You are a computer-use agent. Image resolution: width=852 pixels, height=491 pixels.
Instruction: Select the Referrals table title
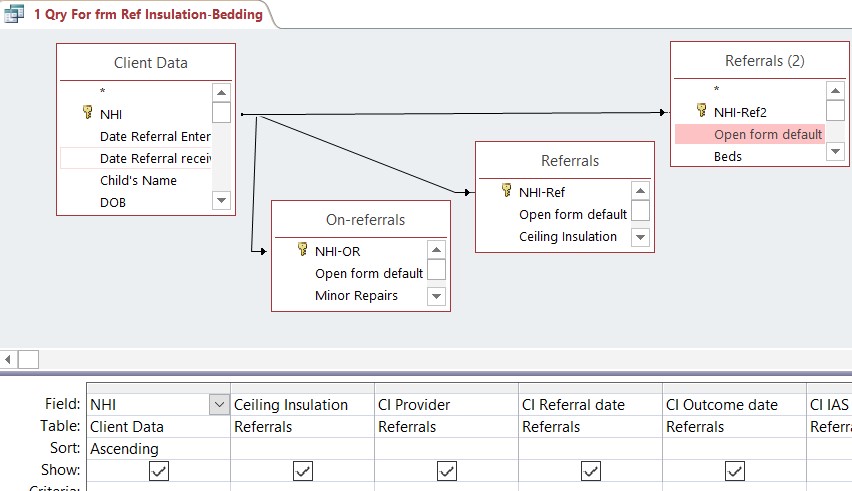570,161
